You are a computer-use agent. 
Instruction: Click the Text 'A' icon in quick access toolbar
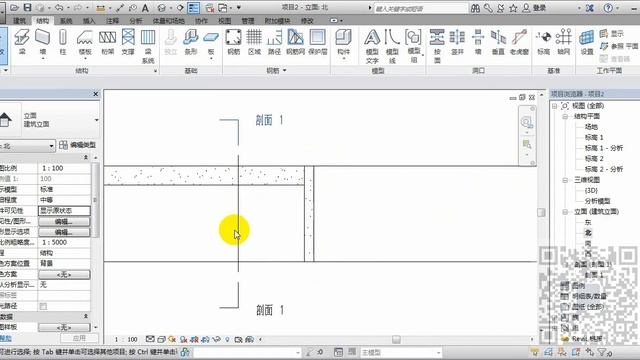(145, 8)
